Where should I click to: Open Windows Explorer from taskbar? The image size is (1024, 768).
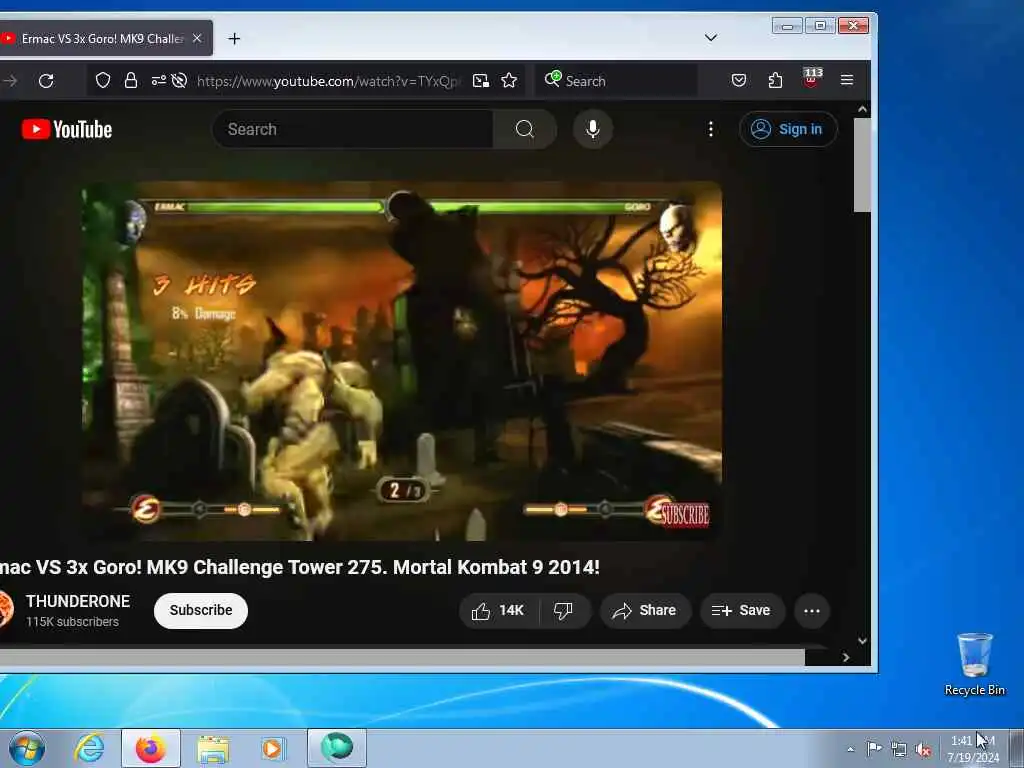[x=213, y=748]
